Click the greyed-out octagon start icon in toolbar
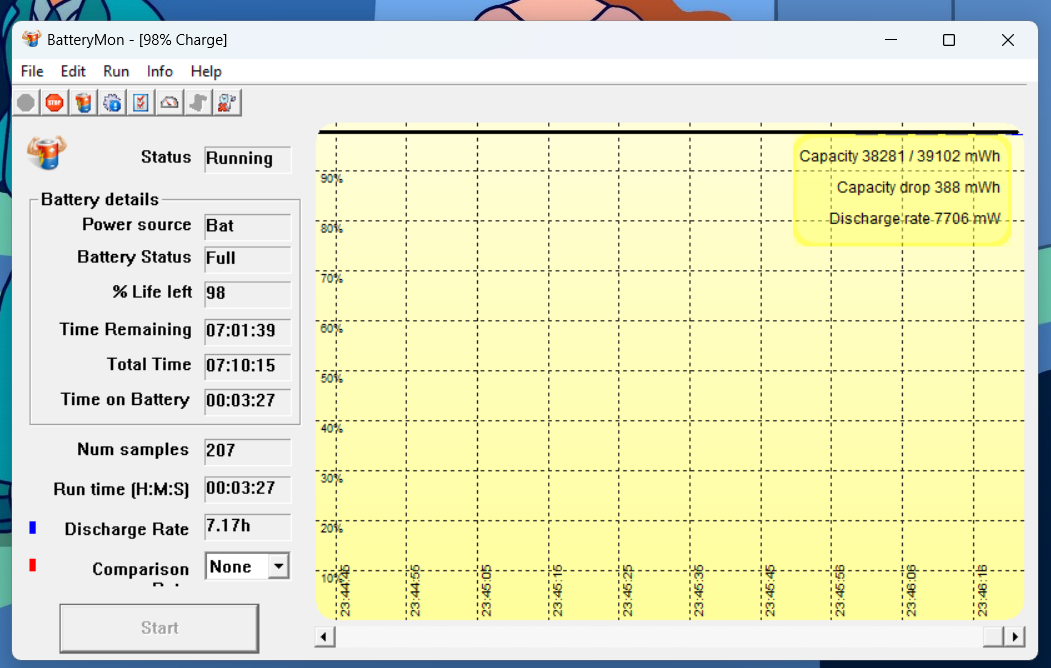This screenshot has height=668, width=1051. (x=26, y=103)
